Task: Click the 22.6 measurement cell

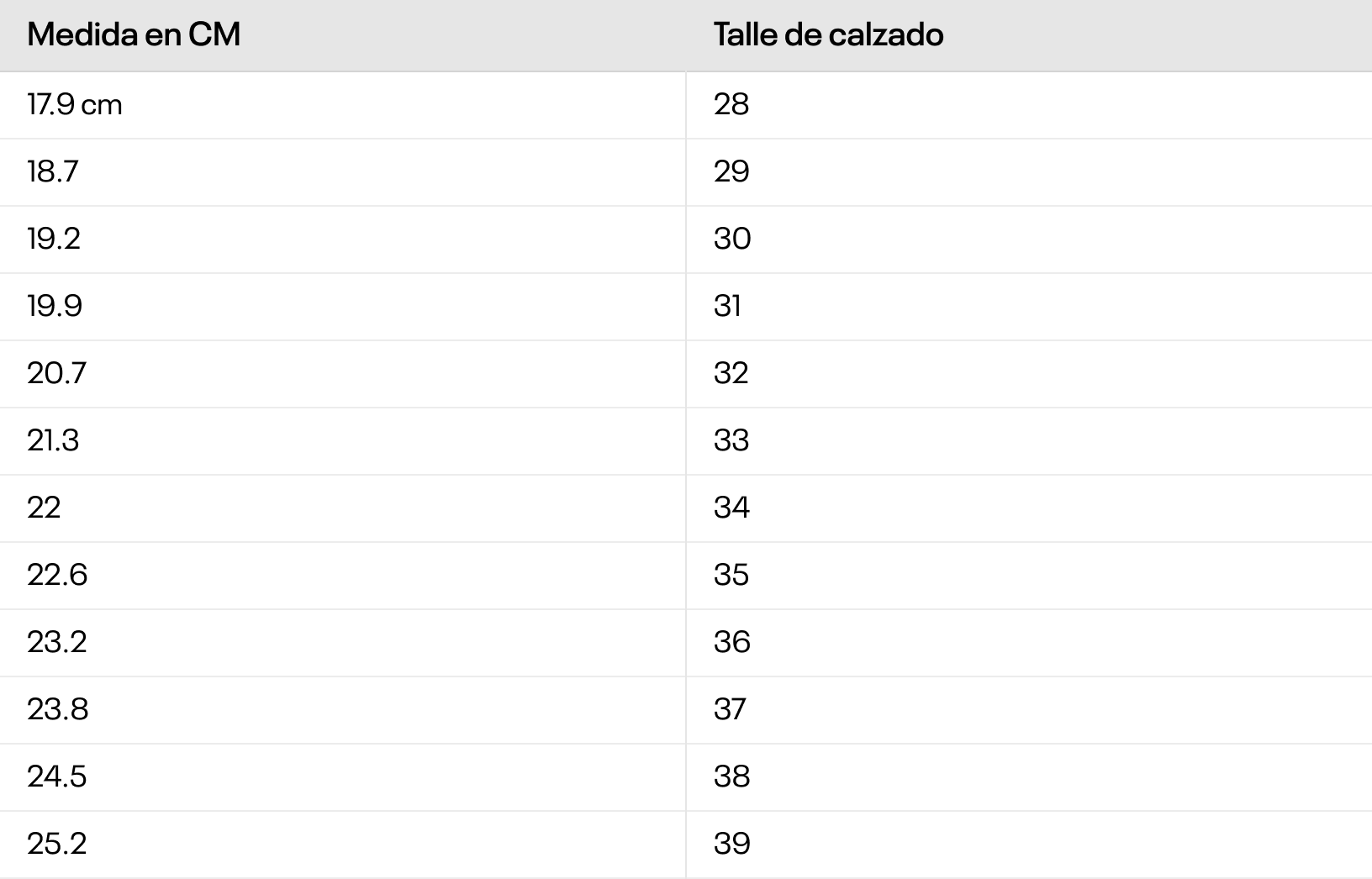Action: 57,575
